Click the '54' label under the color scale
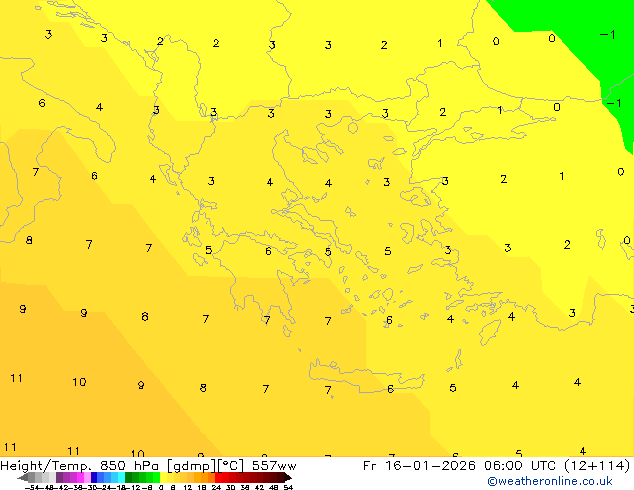This screenshot has height=490, width=634. 288,488
